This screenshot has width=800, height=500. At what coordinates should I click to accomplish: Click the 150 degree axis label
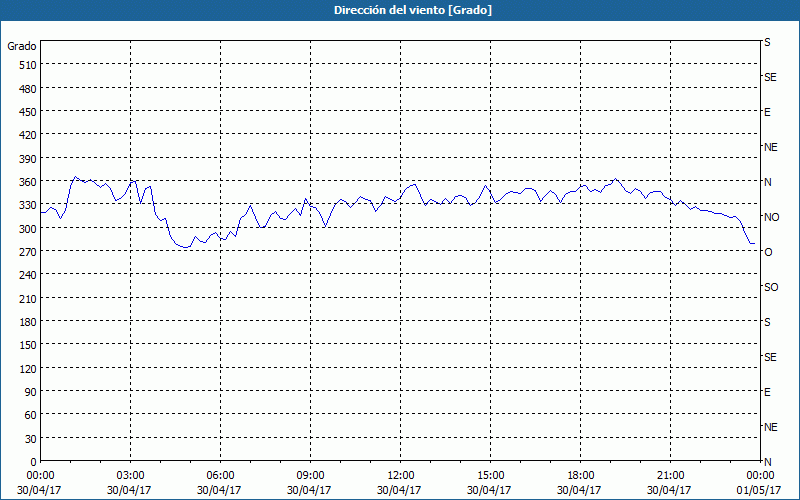[28, 346]
